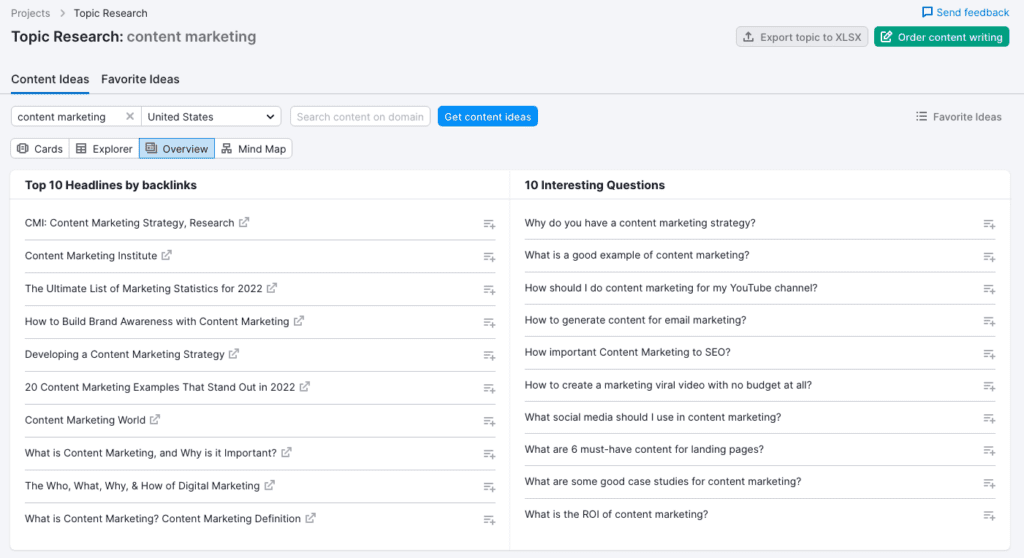Open external link for Content Marketing Institute
This screenshot has height=558, width=1024.
[x=167, y=255]
